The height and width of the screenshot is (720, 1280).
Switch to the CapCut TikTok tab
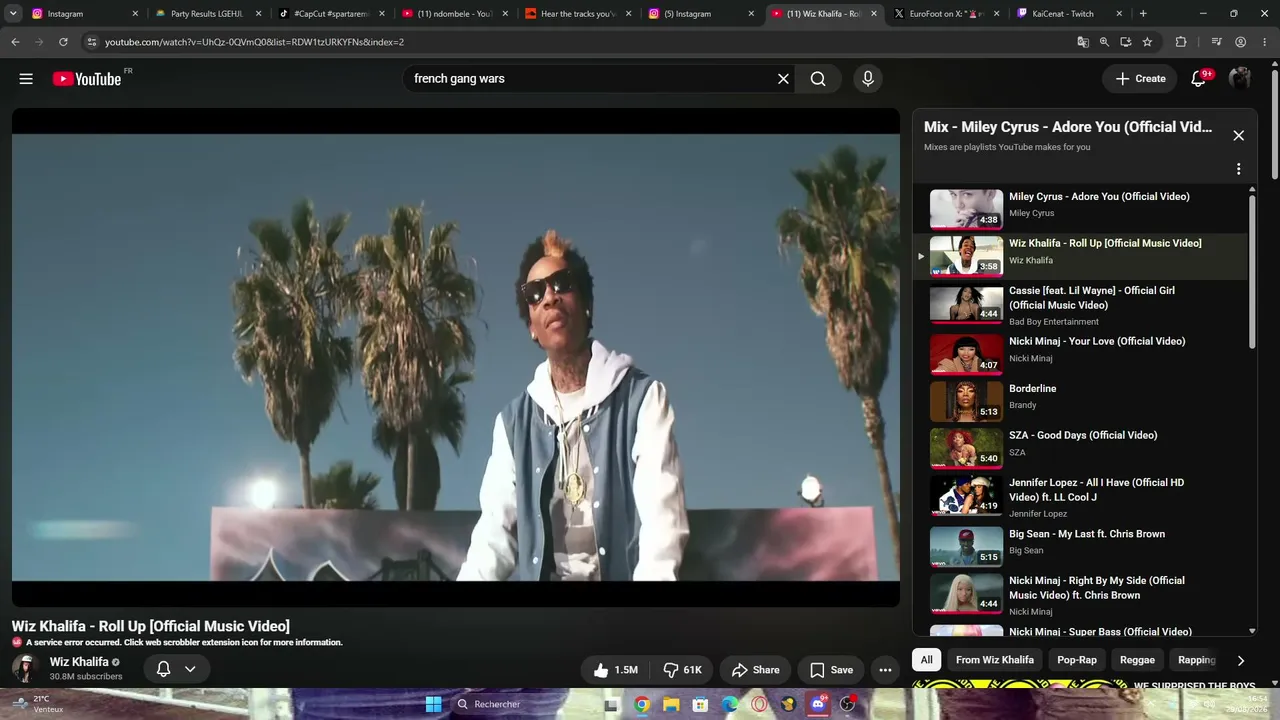[x=331, y=14]
